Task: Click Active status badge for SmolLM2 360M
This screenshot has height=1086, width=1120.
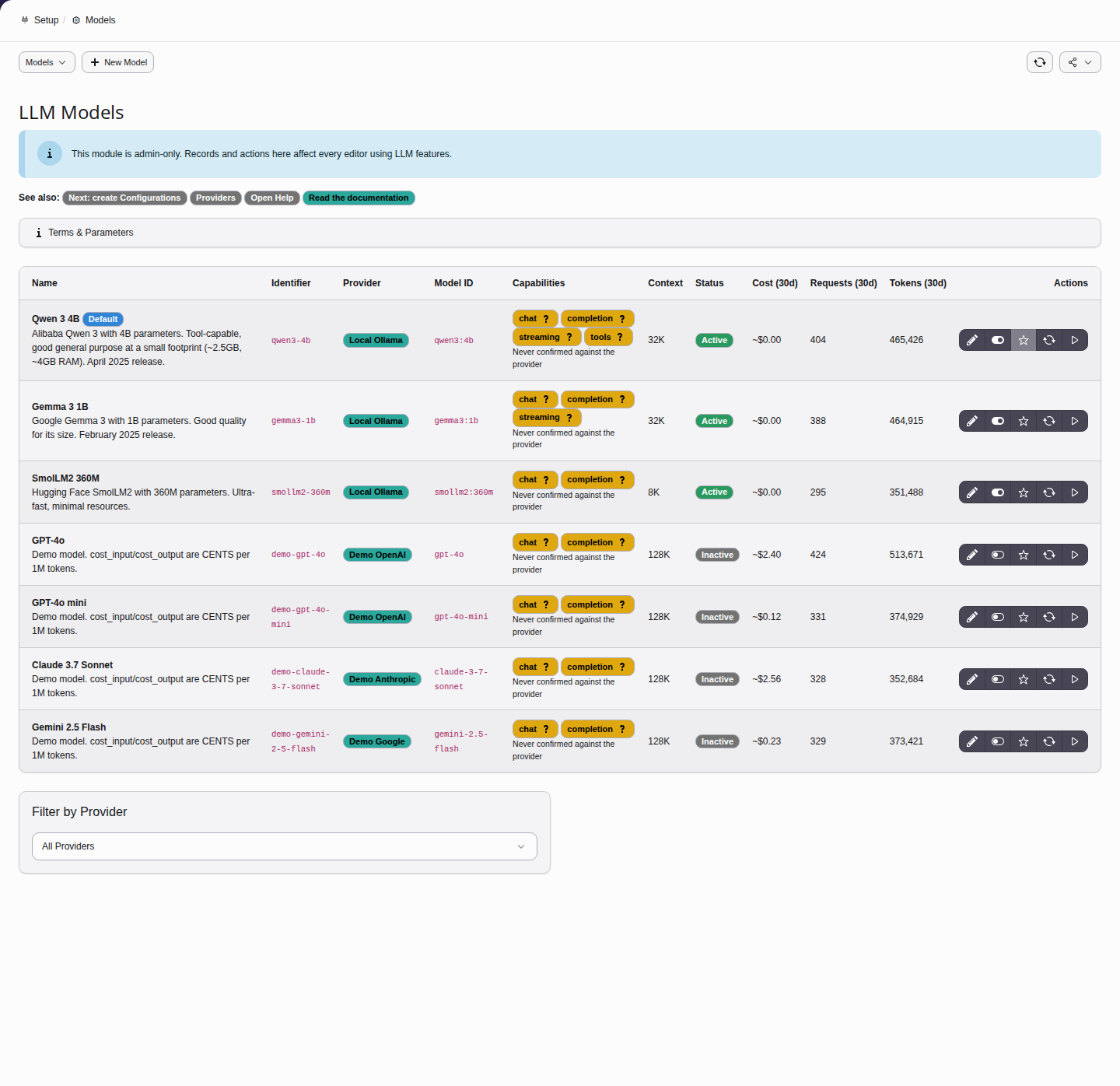Action: point(714,492)
